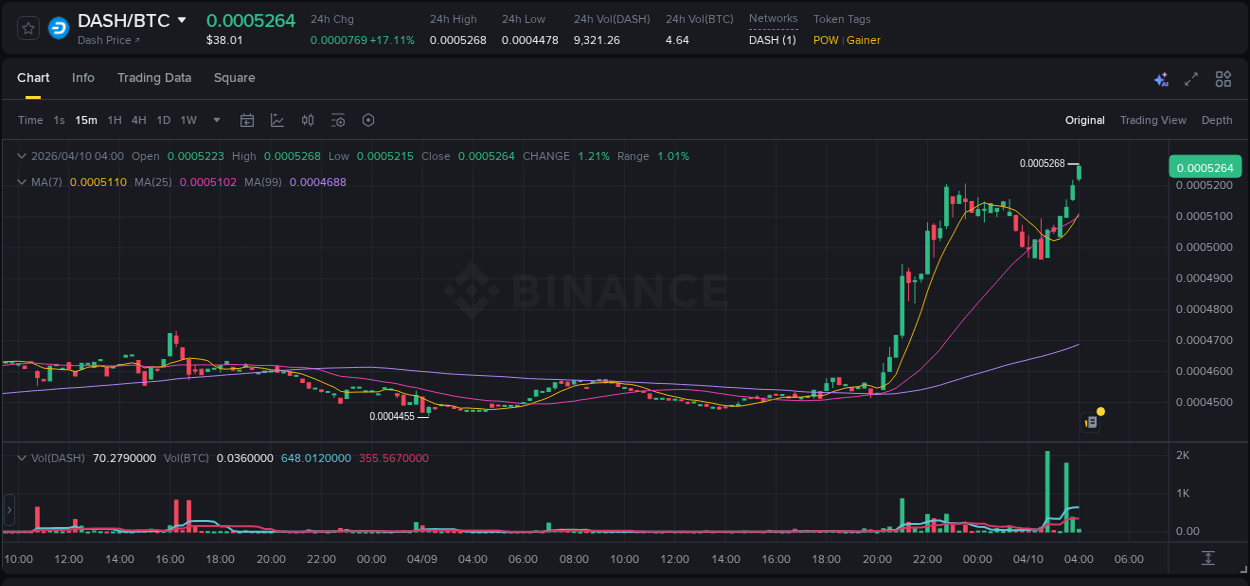Reset chart scale with bottom-right icon
This screenshot has width=1250, height=586.
(1208, 557)
